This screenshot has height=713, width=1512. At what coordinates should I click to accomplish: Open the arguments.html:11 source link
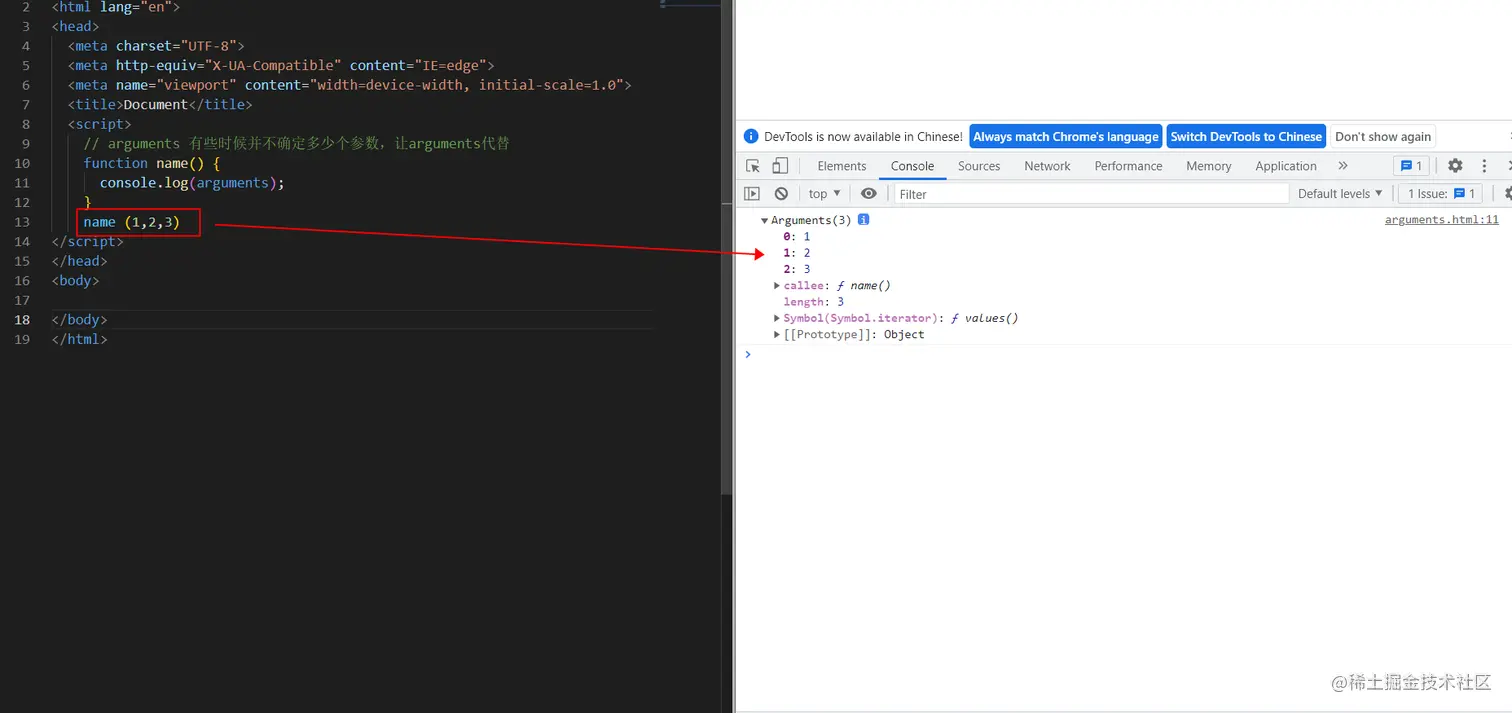click(x=1442, y=220)
